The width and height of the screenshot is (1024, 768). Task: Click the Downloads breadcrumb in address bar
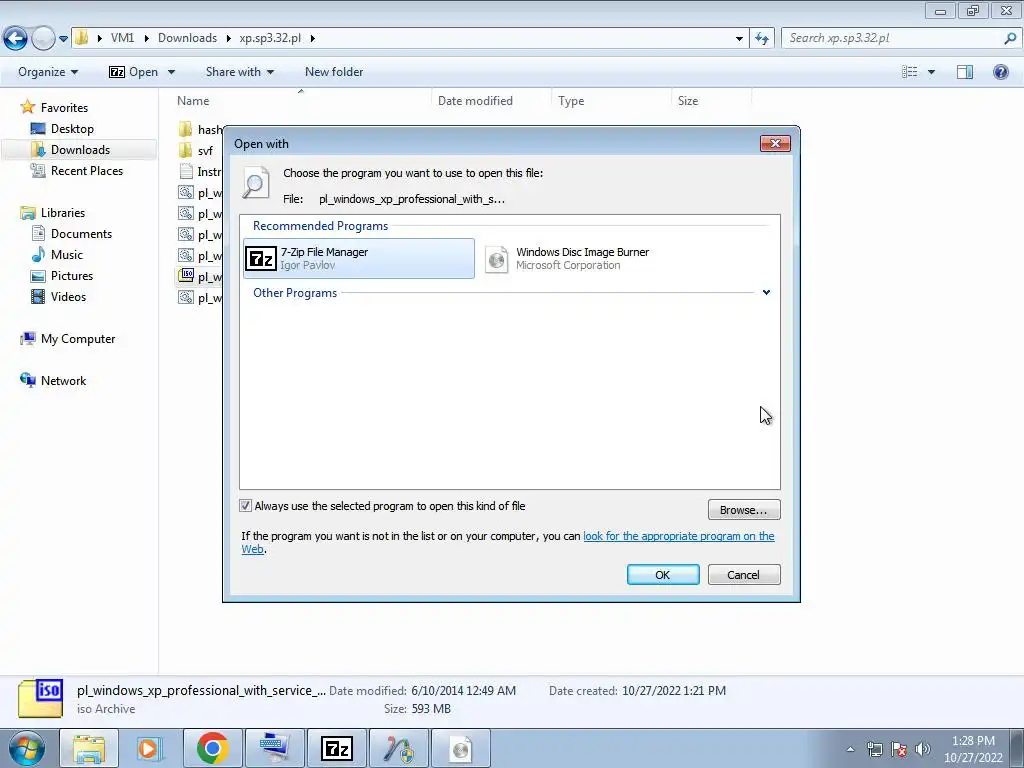point(187,38)
